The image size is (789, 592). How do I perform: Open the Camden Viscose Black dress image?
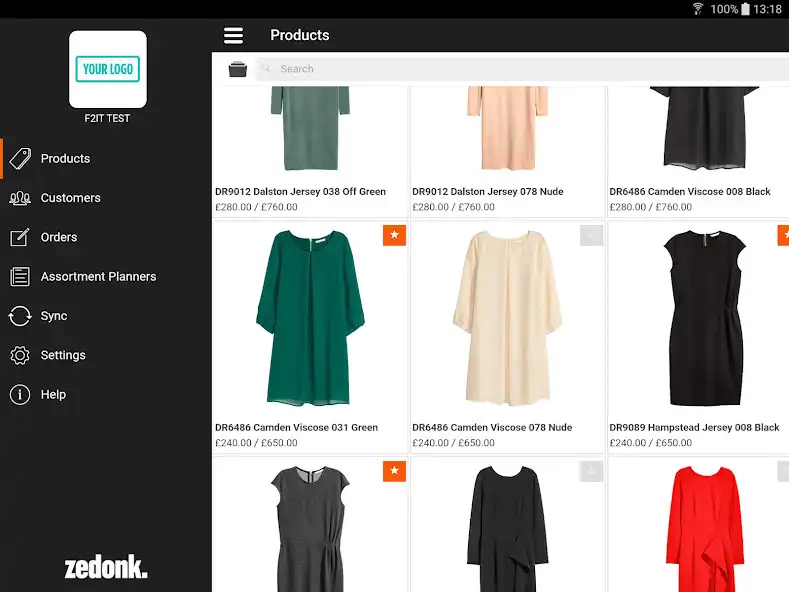point(704,128)
